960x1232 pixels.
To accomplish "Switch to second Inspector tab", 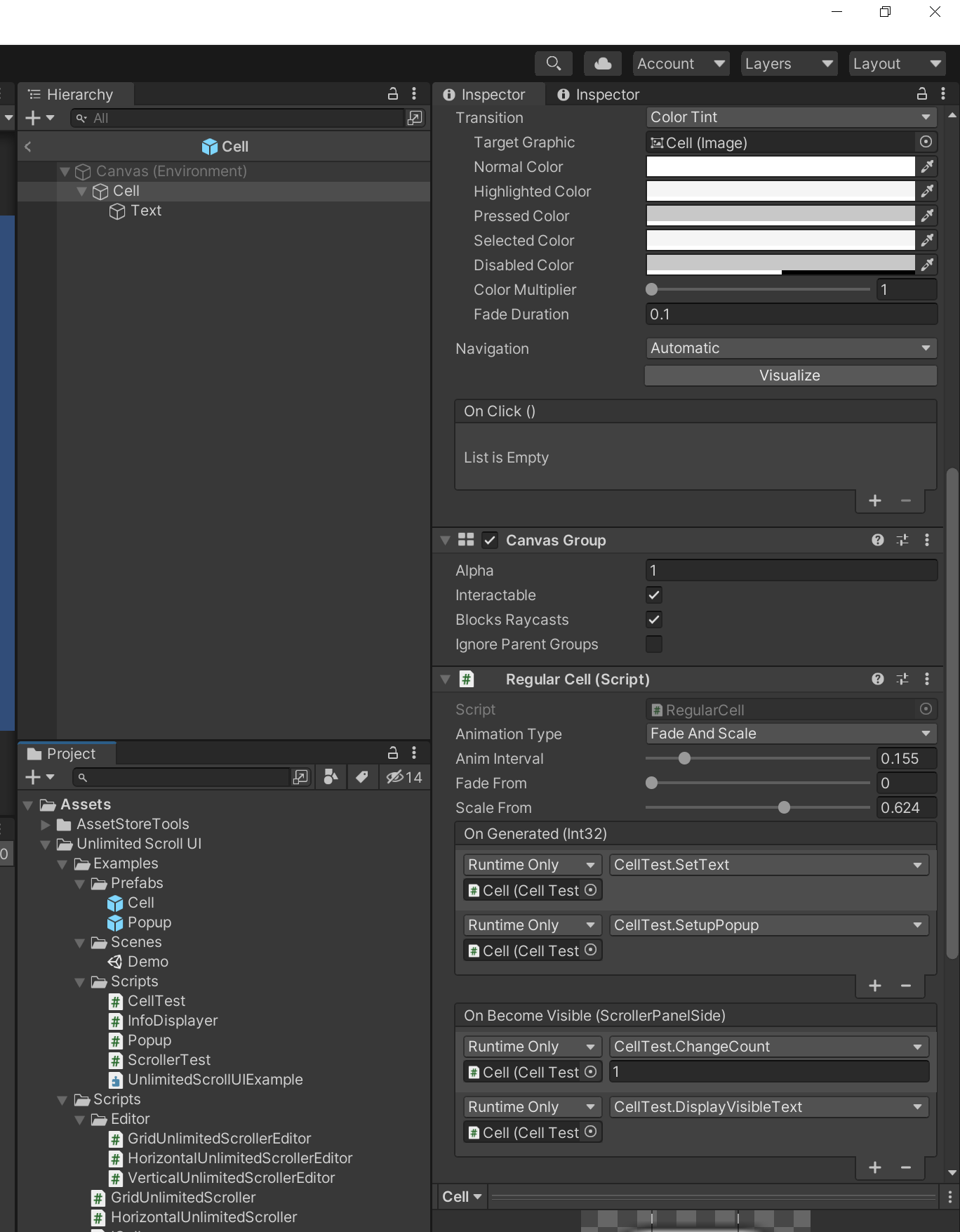I will coord(599,94).
